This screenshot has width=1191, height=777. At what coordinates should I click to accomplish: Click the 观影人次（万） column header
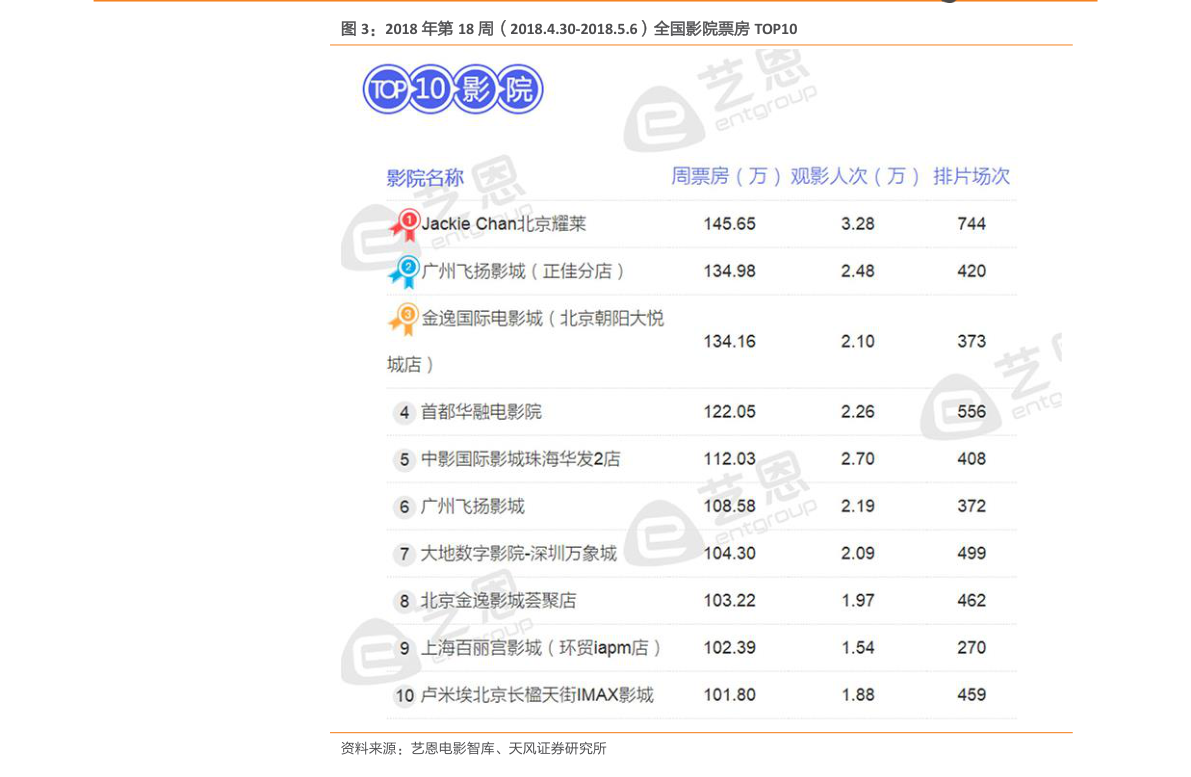point(855,176)
